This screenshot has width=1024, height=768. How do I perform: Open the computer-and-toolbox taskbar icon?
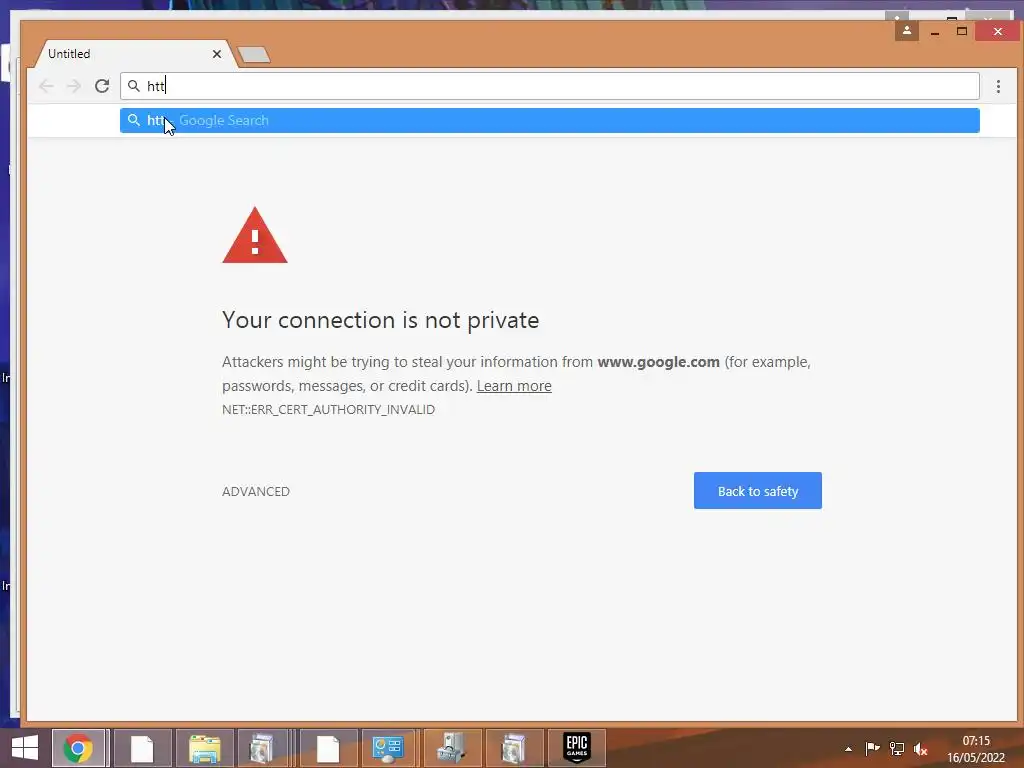pyautogui.click(x=452, y=748)
